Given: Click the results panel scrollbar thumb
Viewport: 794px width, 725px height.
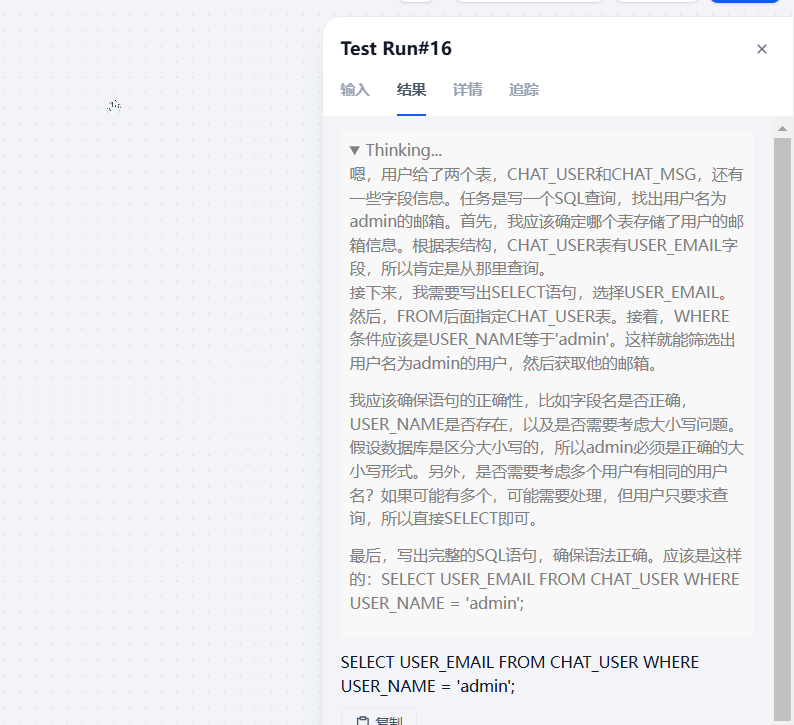Looking at the screenshot, I should tap(782, 428).
